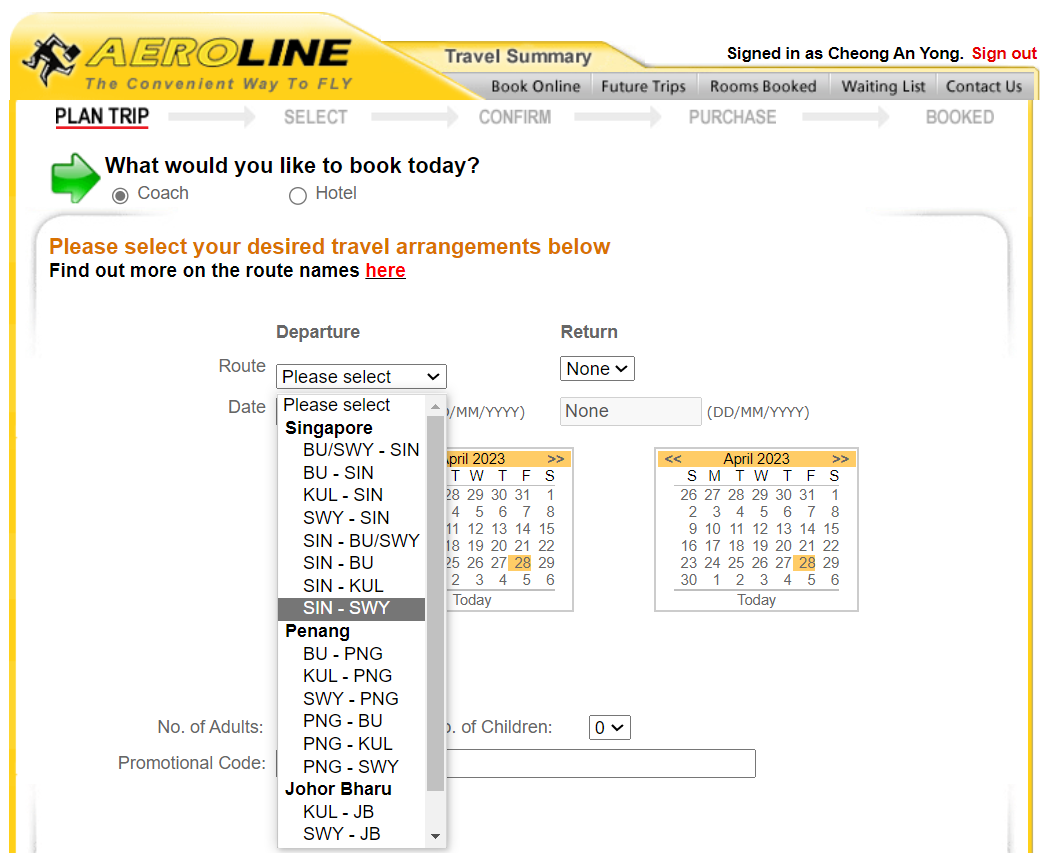This screenshot has height=853, width=1041.
Task: Open the Waiting List tab
Action: pyautogui.click(x=883, y=86)
